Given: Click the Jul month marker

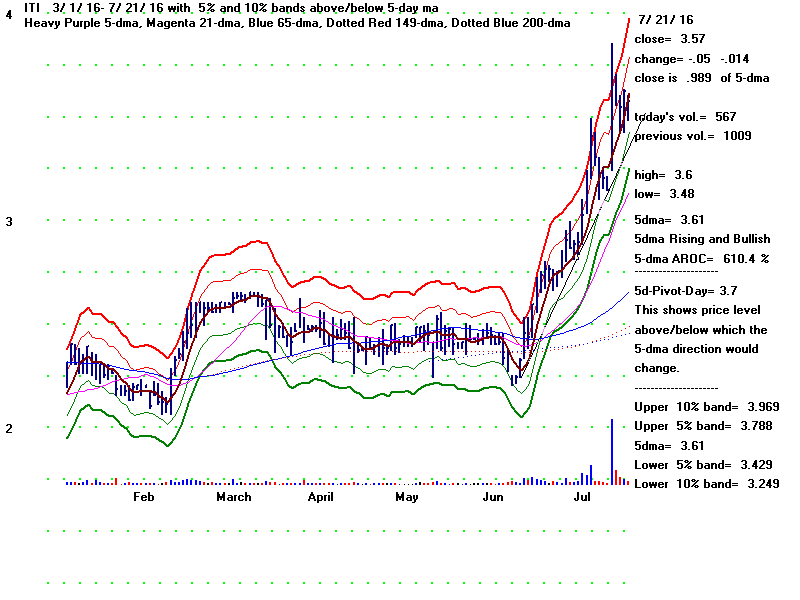Looking at the screenshot, I should (583, 496).
